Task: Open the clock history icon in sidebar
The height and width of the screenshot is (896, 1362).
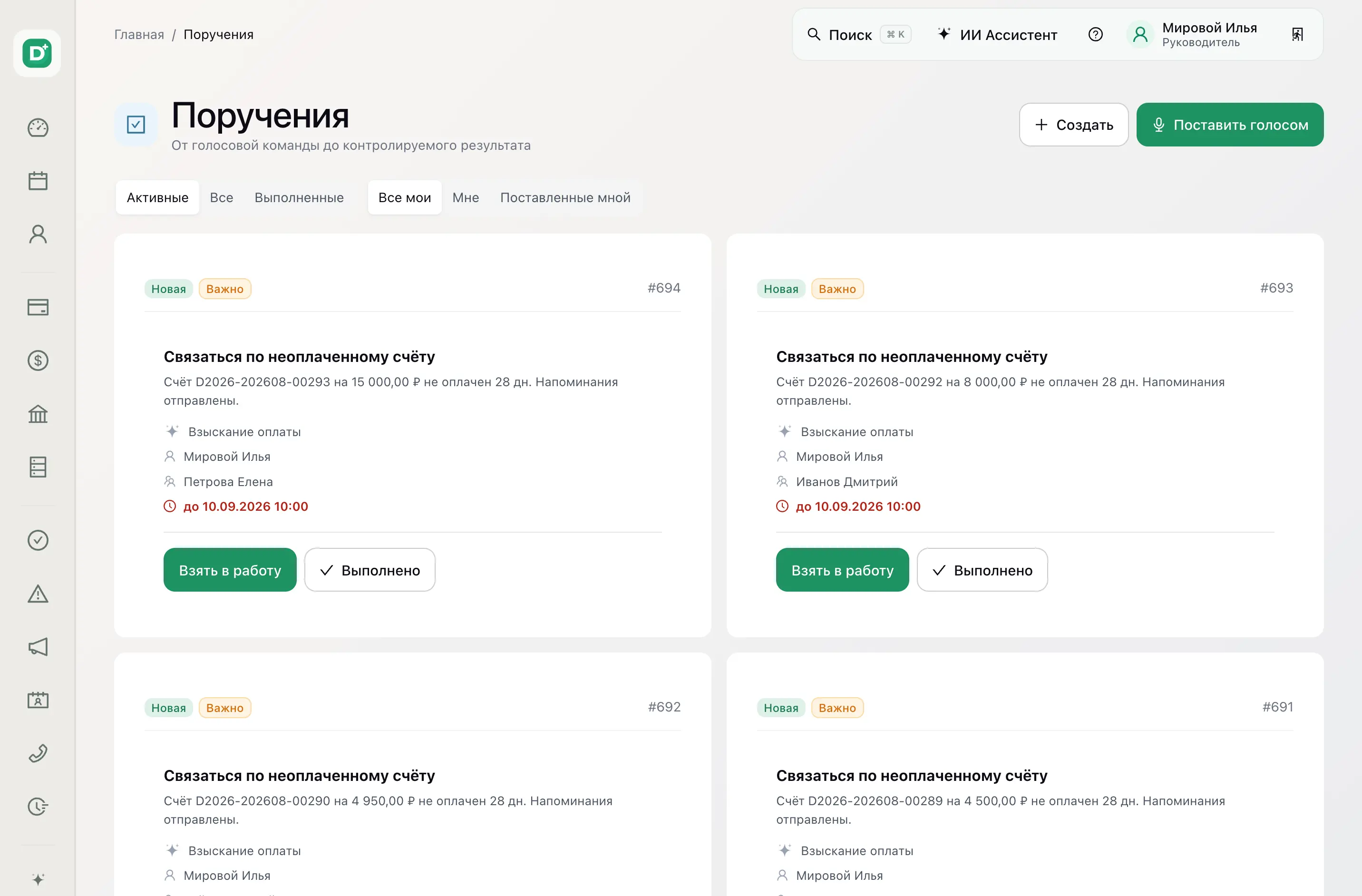Action: 38,806
